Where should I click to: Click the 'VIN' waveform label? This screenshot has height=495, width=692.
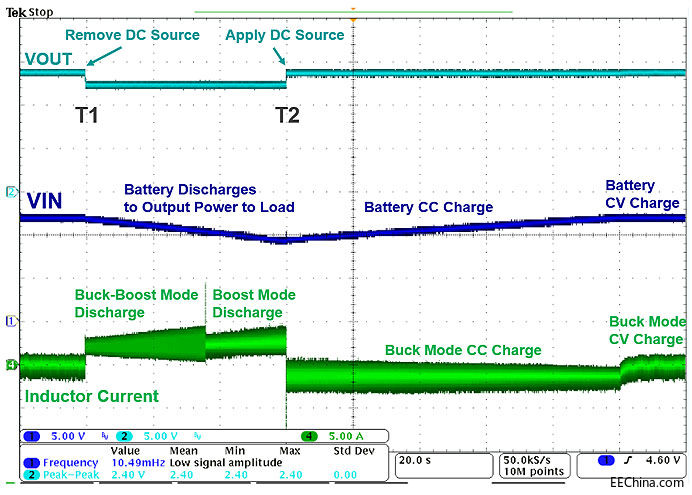coord(45,201)
